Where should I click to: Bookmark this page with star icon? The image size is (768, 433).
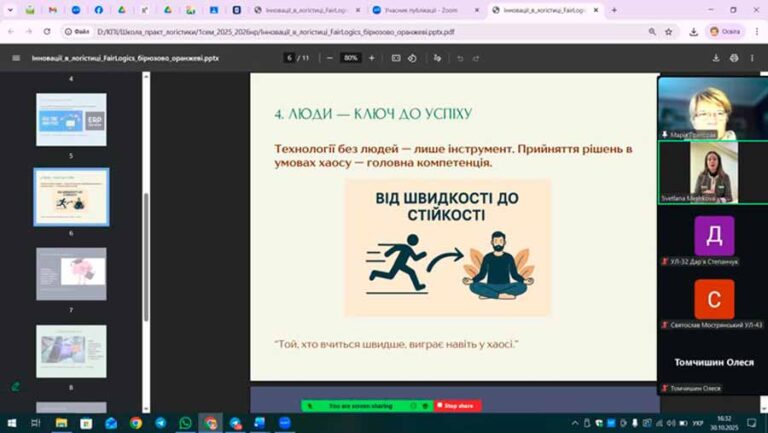(x=667, y=31)
